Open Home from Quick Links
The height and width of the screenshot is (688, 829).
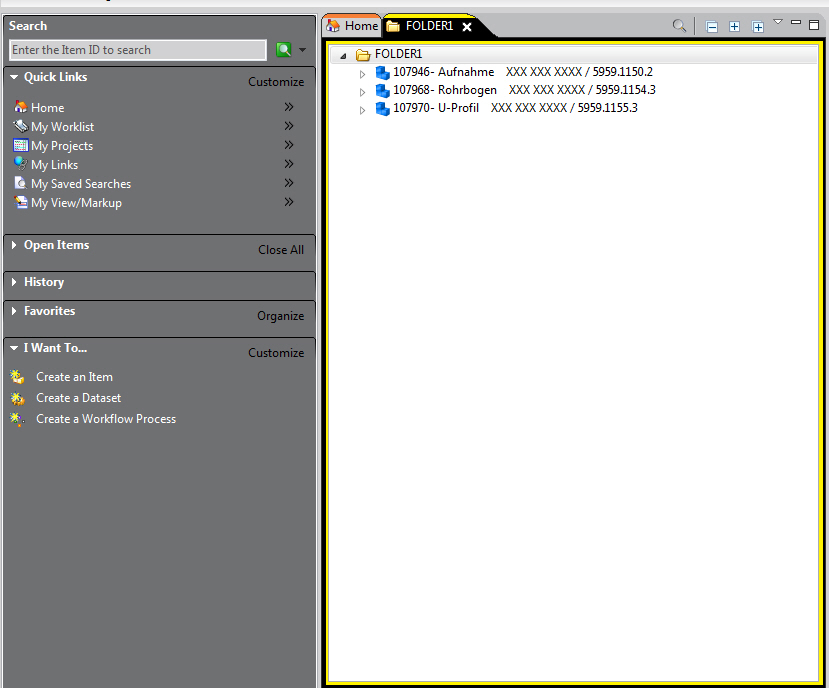(x=48, y=108)
